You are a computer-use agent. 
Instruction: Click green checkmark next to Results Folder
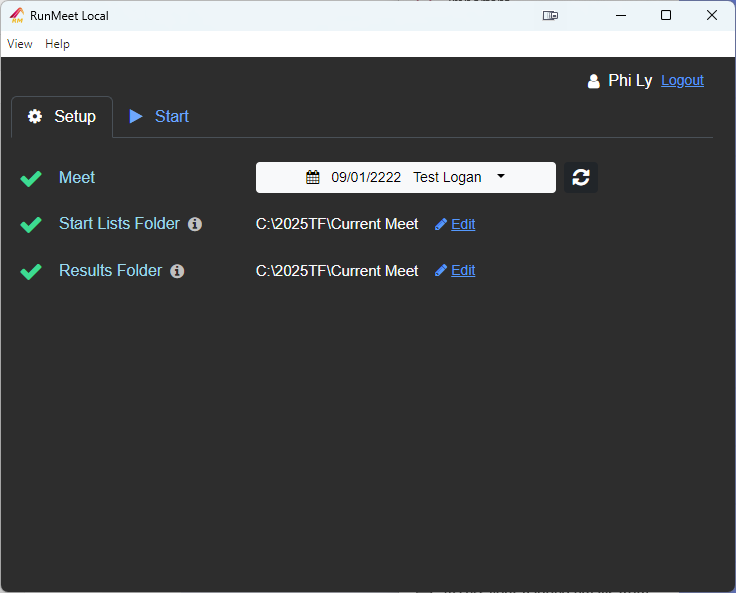(x=31, y=271)
